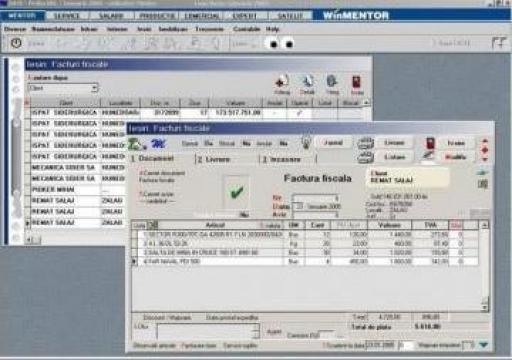Click the lower printer icon

366,157
